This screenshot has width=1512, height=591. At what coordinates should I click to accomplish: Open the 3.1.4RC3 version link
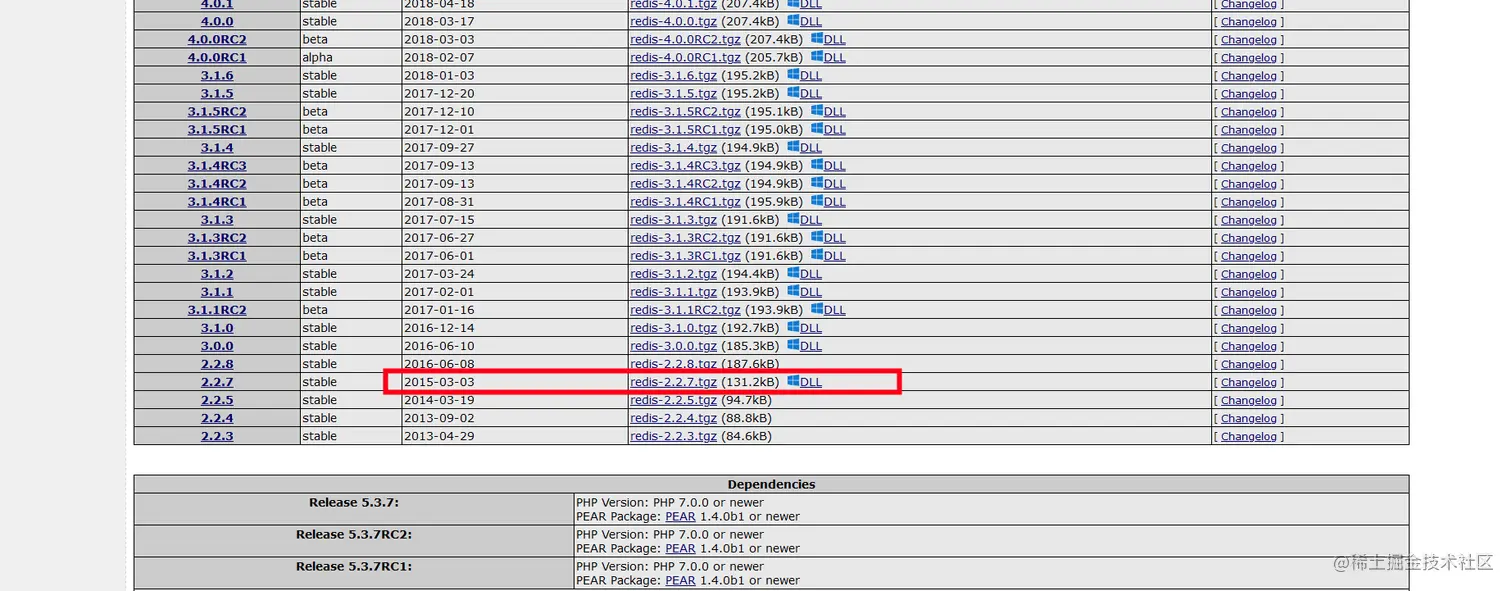[x=217, y=165]
